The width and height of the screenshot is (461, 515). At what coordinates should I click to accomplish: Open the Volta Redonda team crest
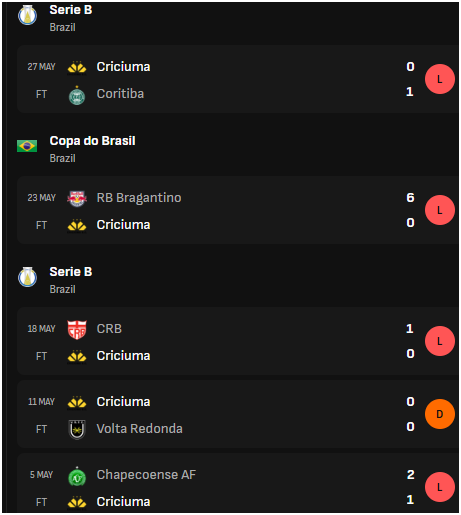pos(77,430)
